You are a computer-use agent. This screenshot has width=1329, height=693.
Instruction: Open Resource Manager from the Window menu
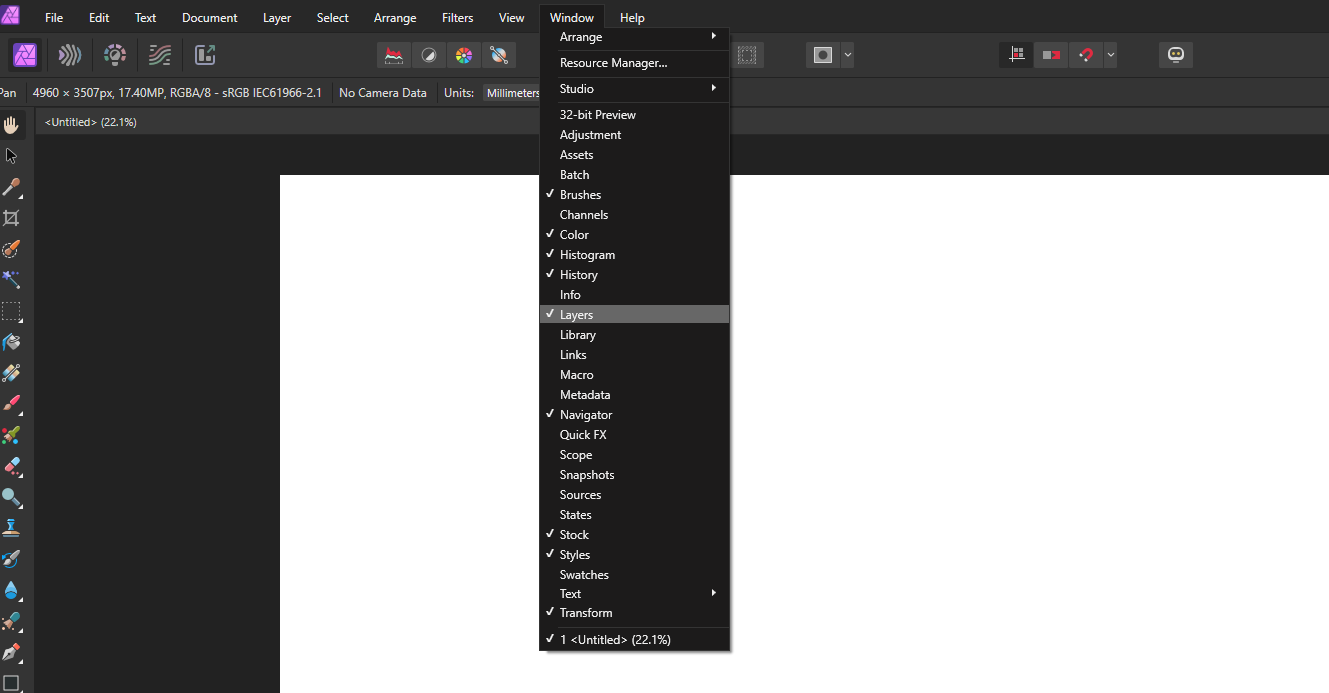[x=614, y=62]
